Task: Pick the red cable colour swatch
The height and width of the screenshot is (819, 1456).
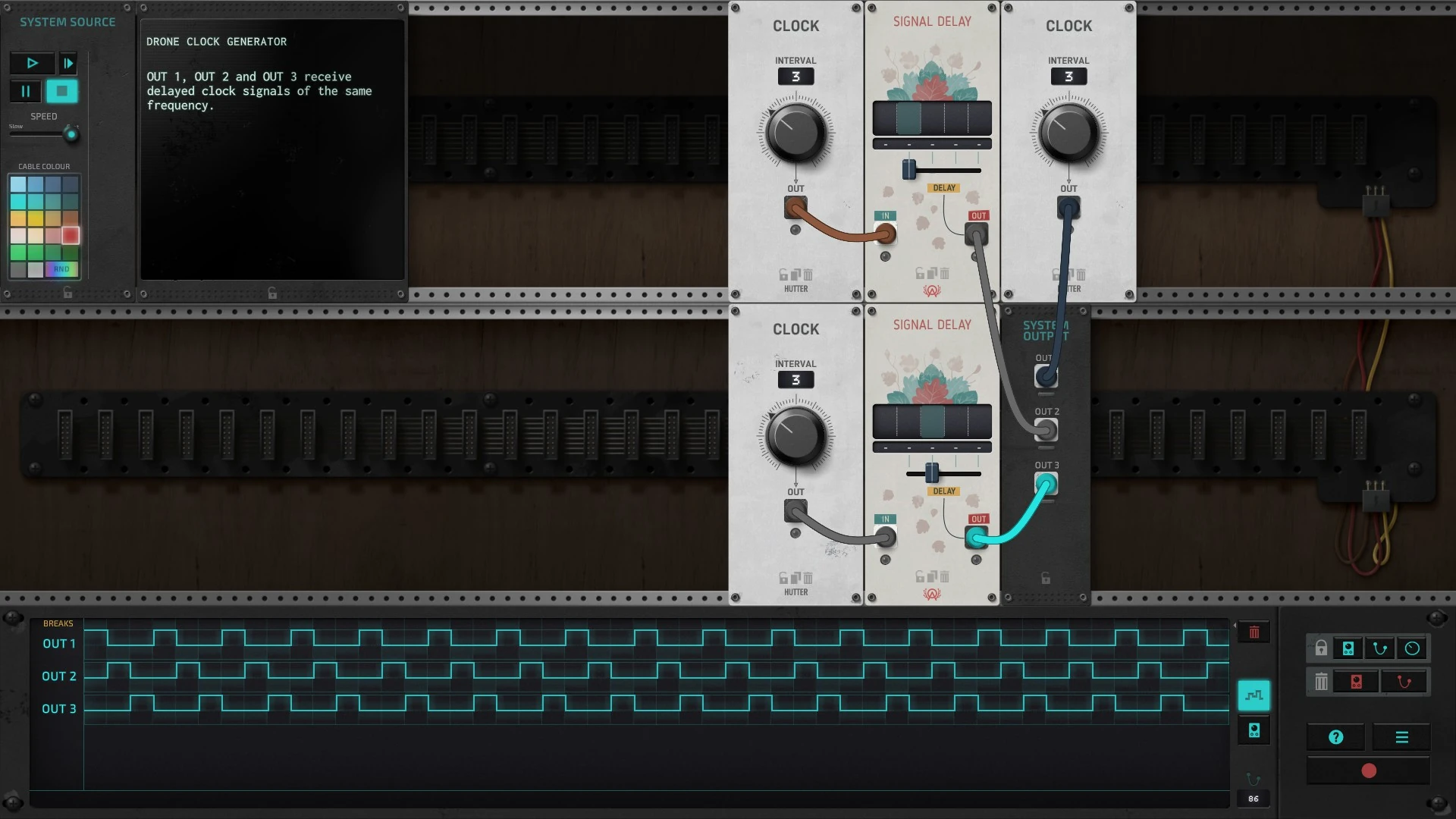Action: 71,236
